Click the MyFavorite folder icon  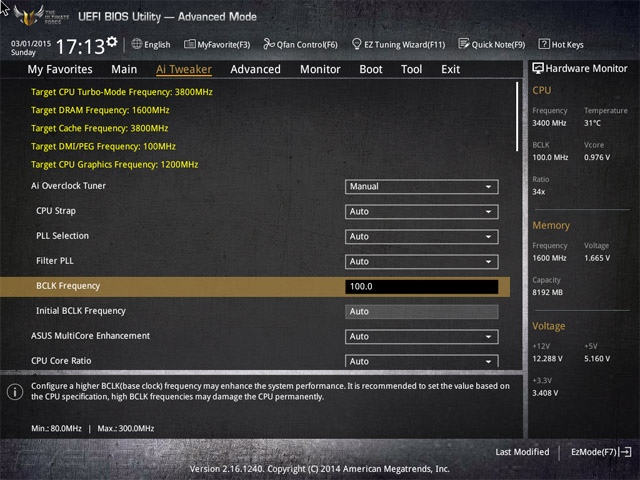pyautogui.click(x=189, y=44)
